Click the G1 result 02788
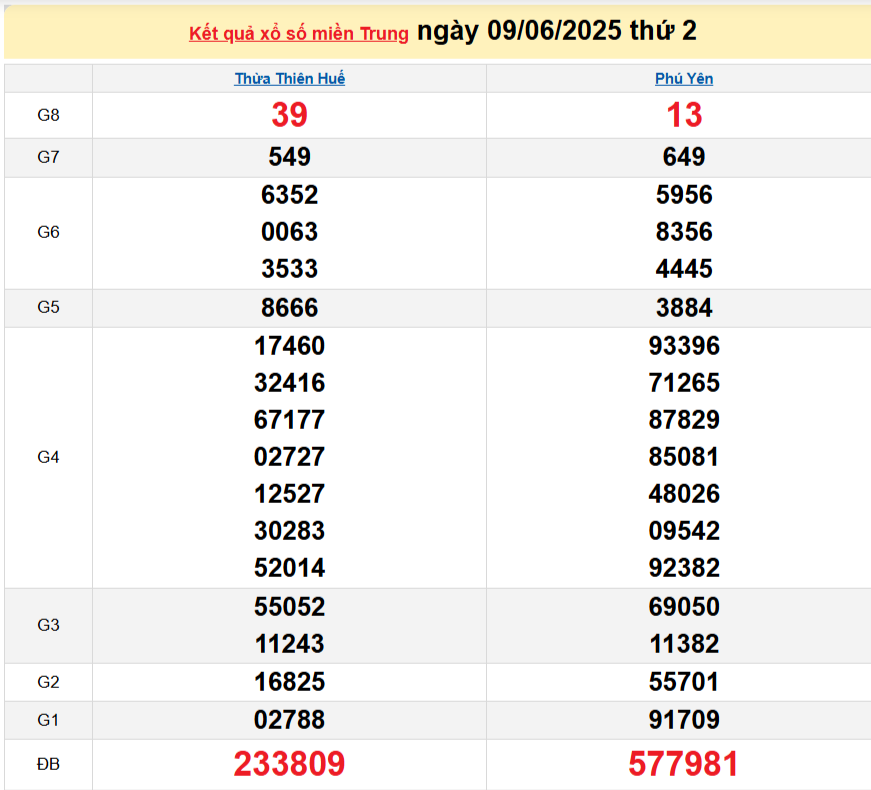 pos(289,720)
